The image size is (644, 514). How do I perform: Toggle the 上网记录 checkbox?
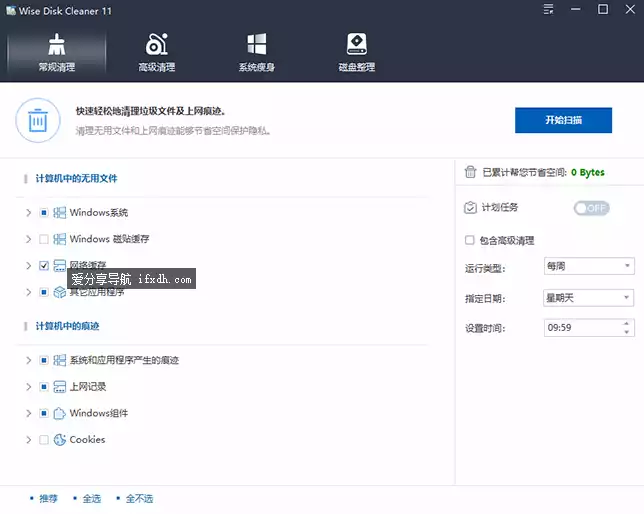point(44,387)
